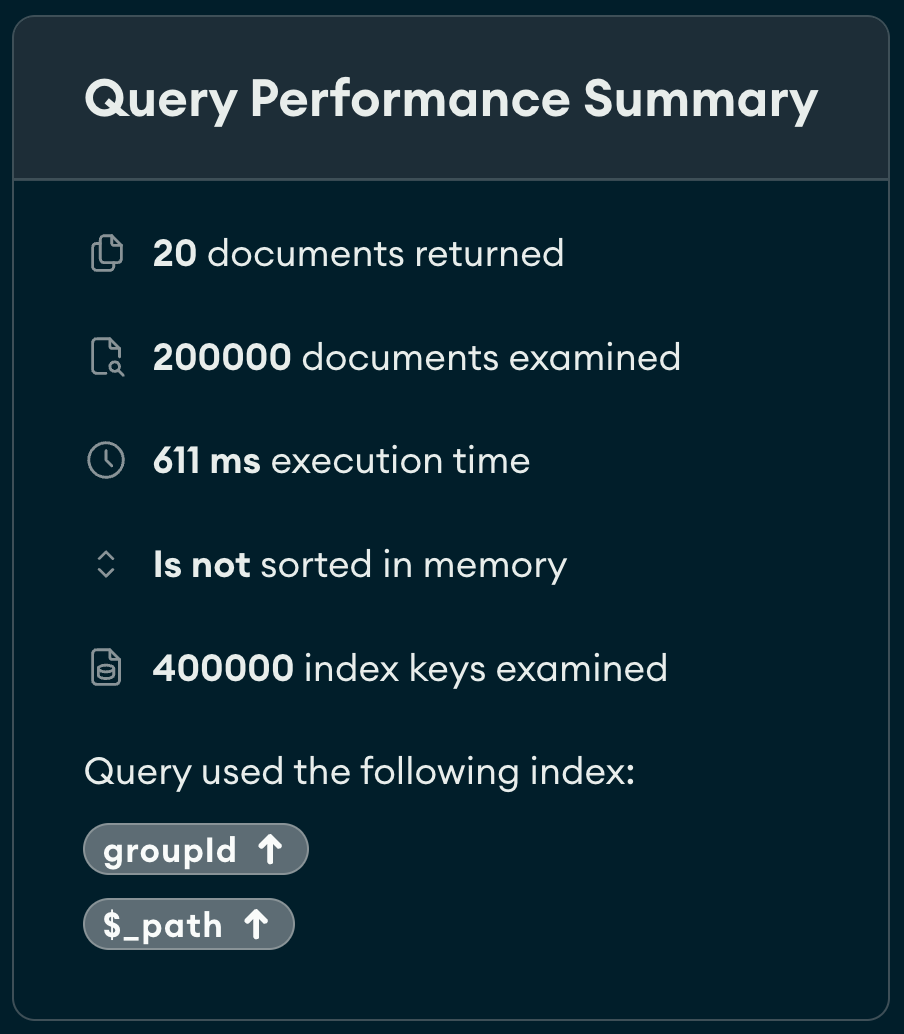Click the documents returned copy icon
Image resolution: width=904 pixels, height=1034 pixels.
point(106,254)
